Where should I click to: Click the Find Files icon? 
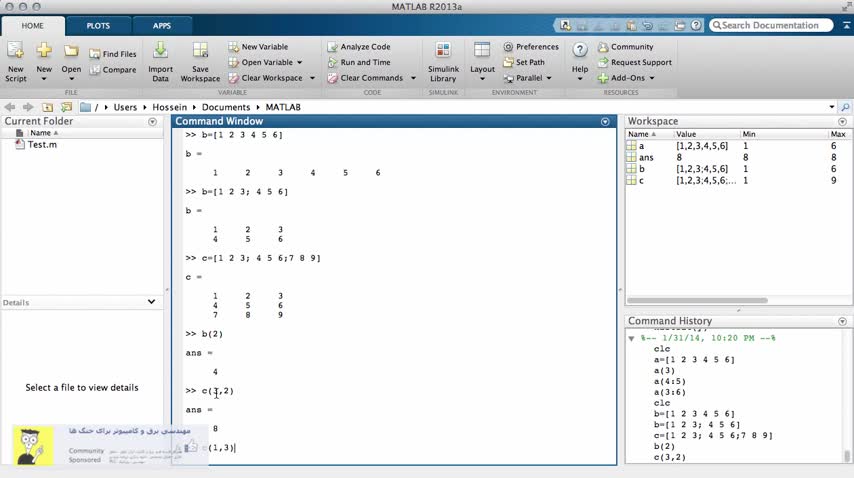(95, 54)
